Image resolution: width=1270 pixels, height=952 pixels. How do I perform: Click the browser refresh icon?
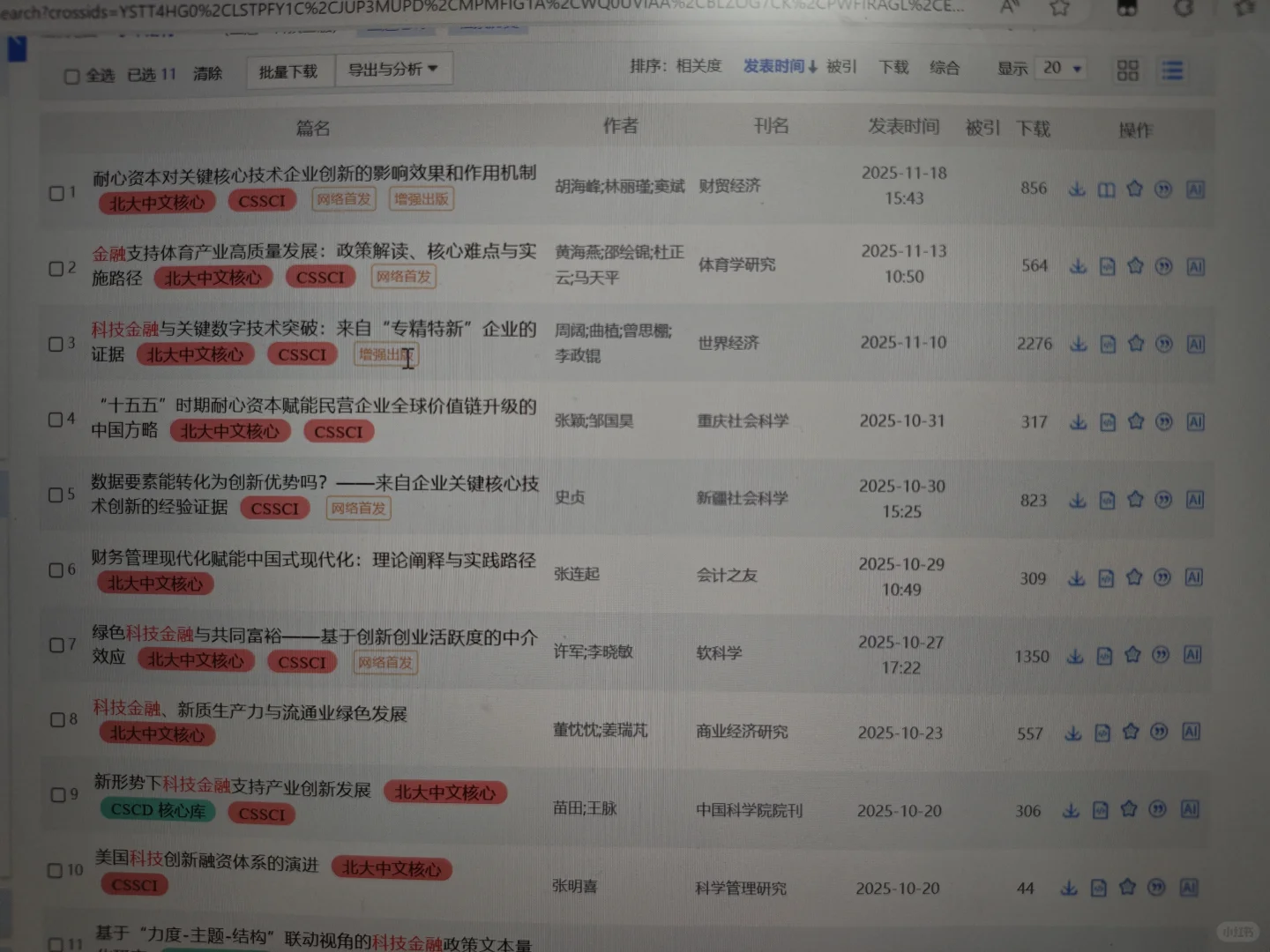point(1184,8)
